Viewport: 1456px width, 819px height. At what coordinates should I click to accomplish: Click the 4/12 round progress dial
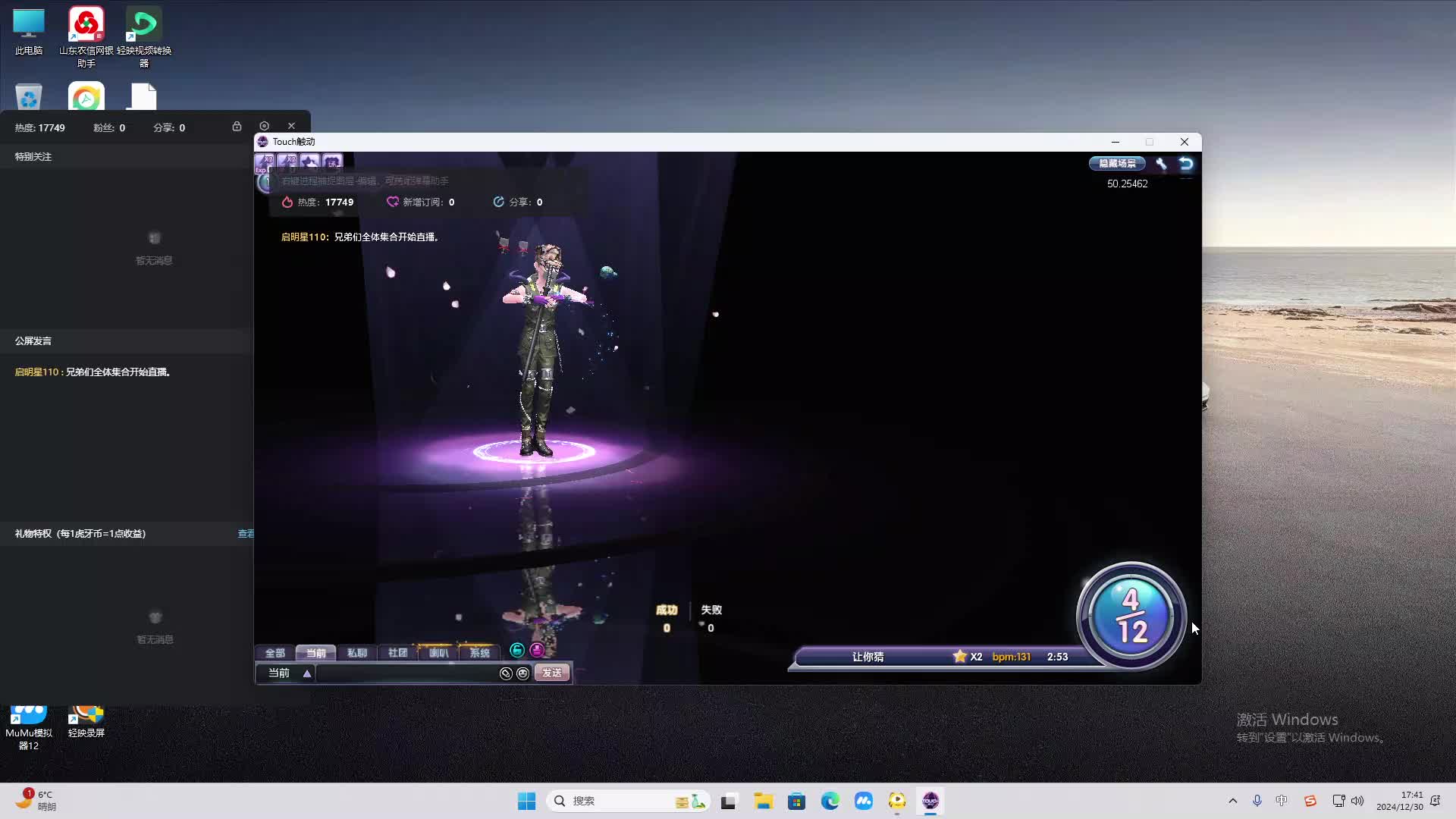coord(1131,616)
